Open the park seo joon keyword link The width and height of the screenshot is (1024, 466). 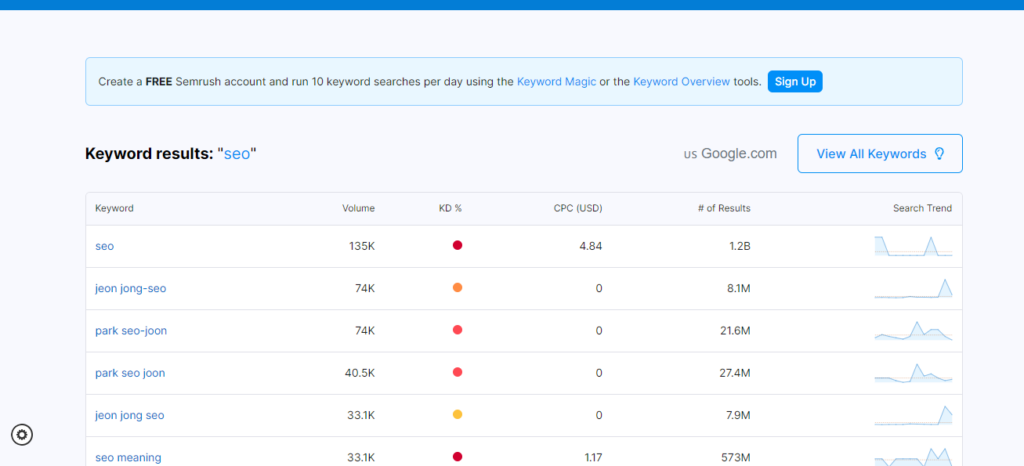(130, 373)
